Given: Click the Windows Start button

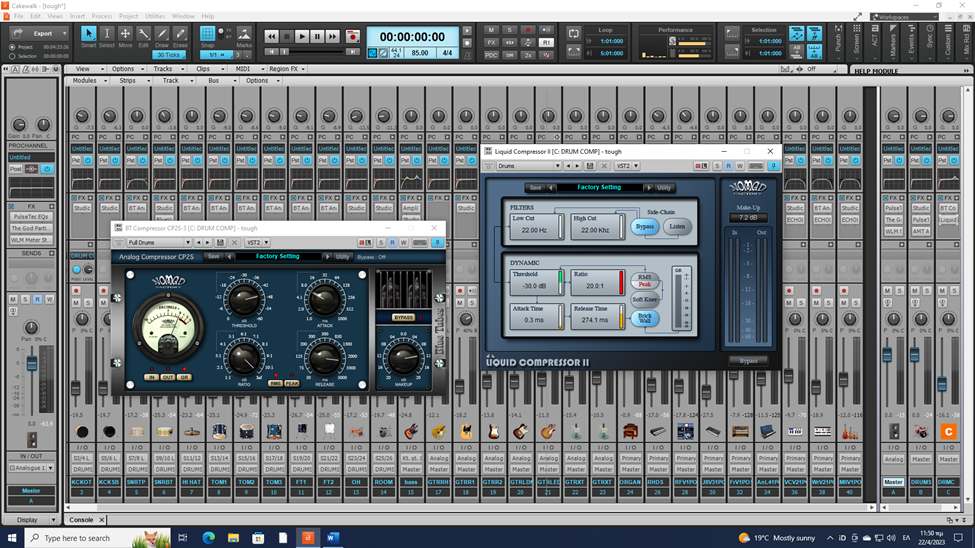Looking at the screenshot, I should [x=12, y=537].
